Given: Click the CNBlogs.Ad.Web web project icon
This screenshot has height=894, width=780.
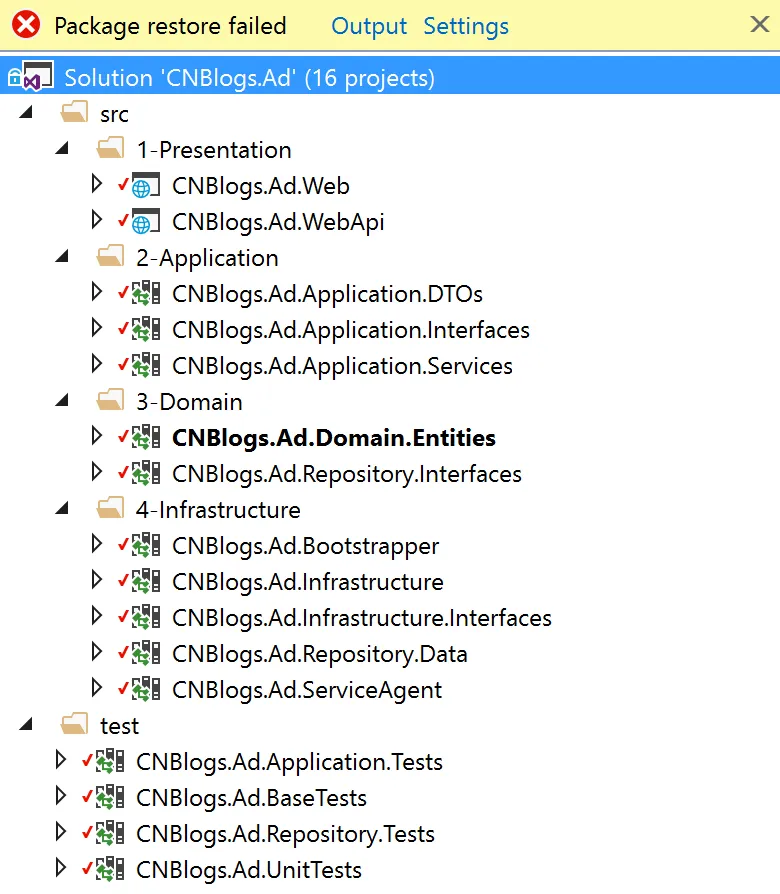Looking at the screenshot, I should pos(146,186).
